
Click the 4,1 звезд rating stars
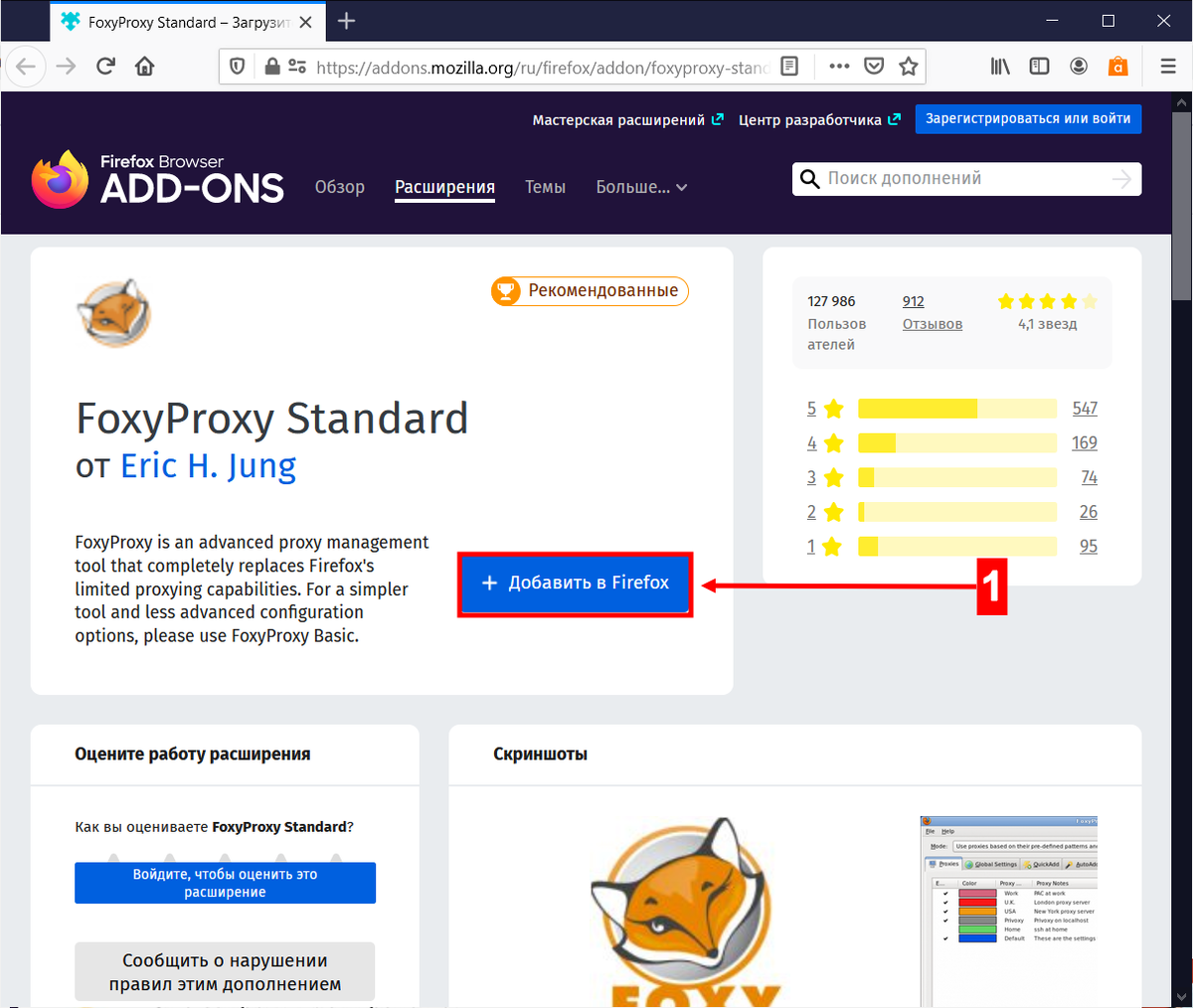pos(1048,301)
